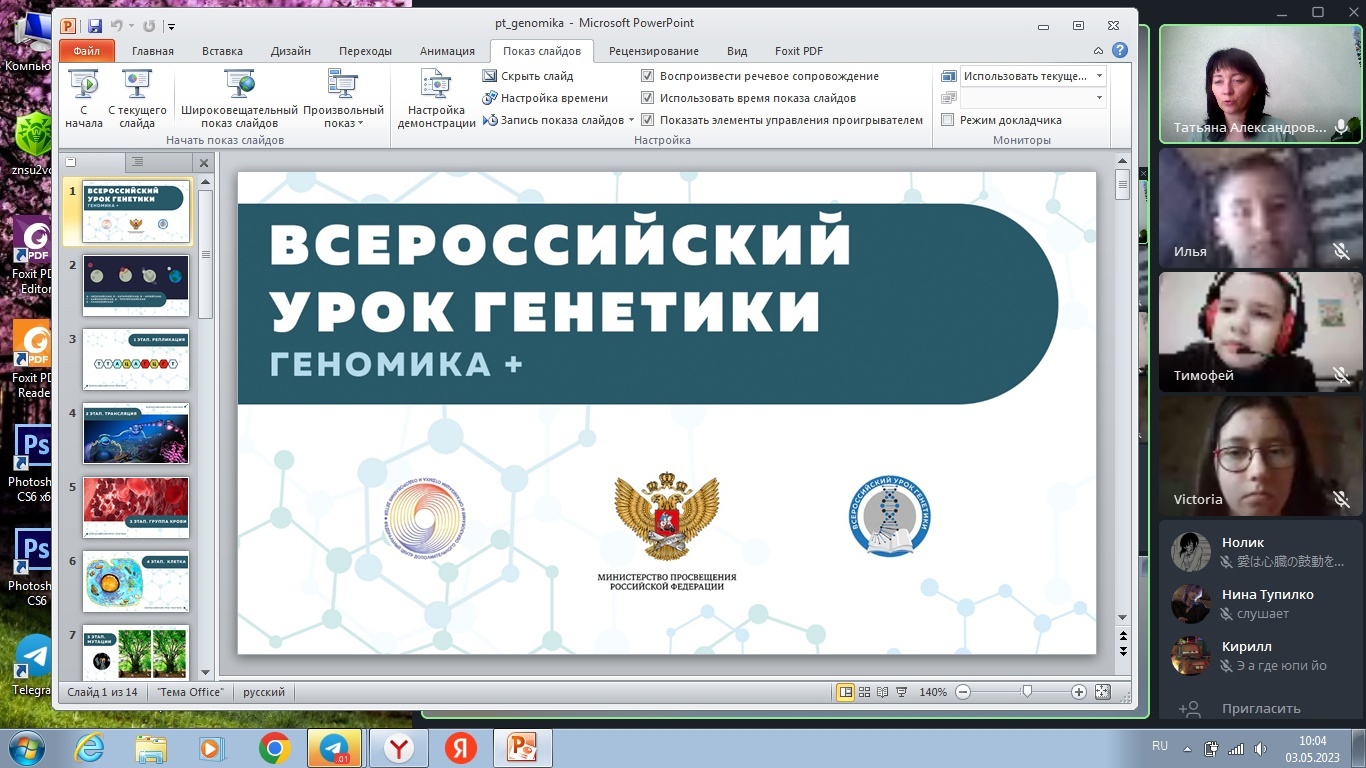
Task: Select slide 3 thumbnail Репликация
Action: point(135,360)
